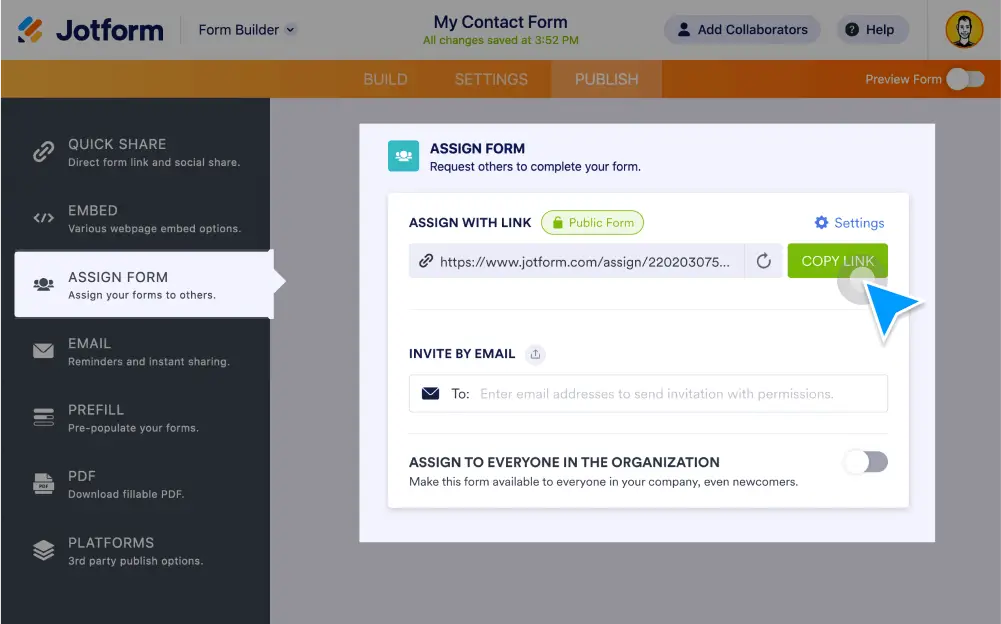The width and height of the screenshot is (1001, 624).
Task: Switch to the BUILD tab
Action: click(385, 79)
